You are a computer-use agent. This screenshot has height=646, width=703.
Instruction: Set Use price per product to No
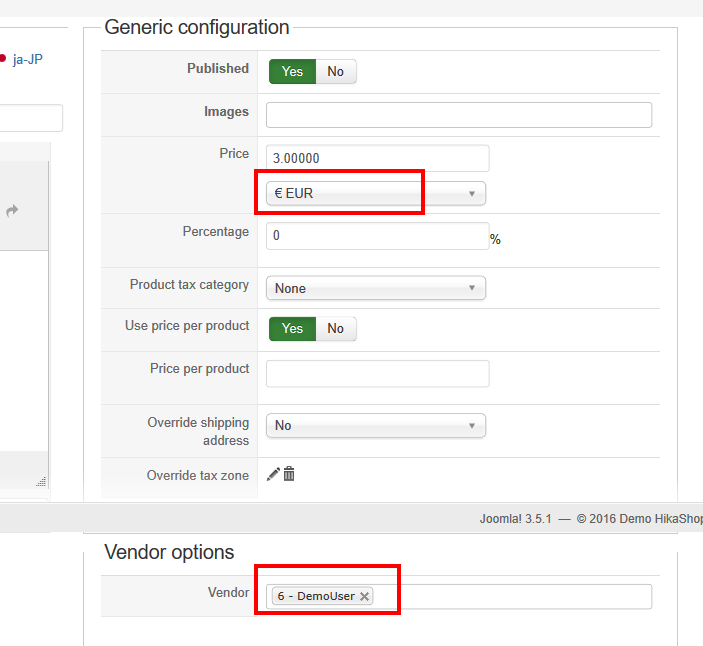pos(336,328)
